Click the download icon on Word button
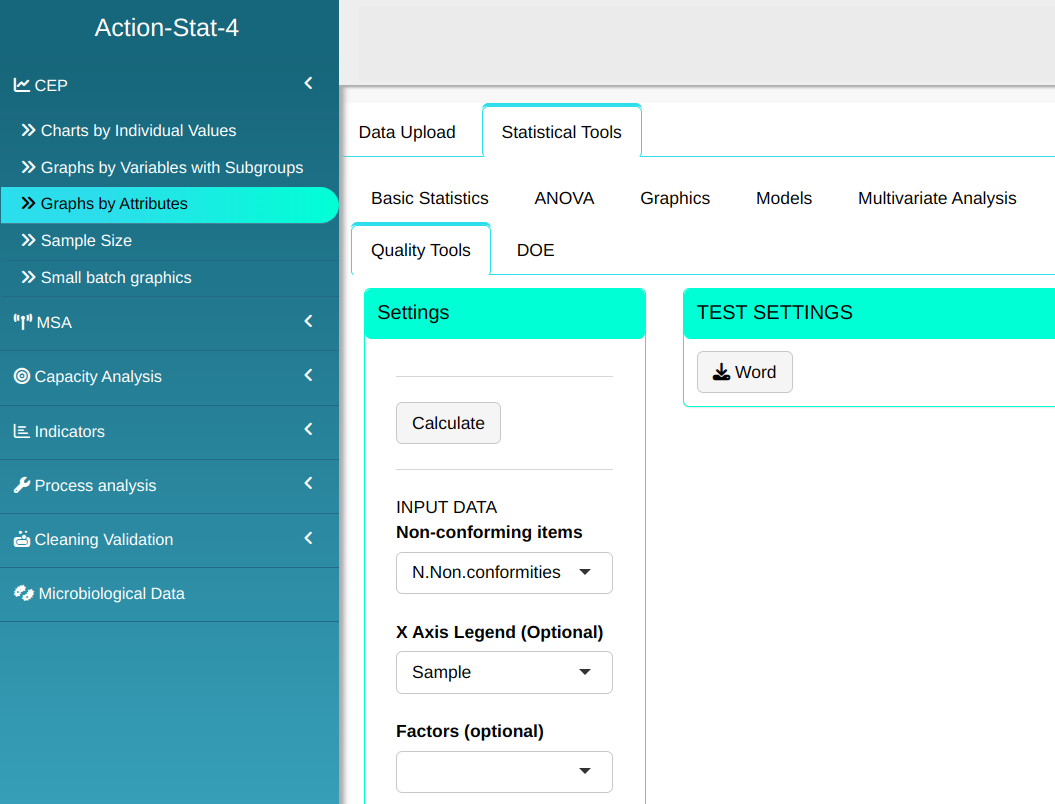 coord(721,372)
